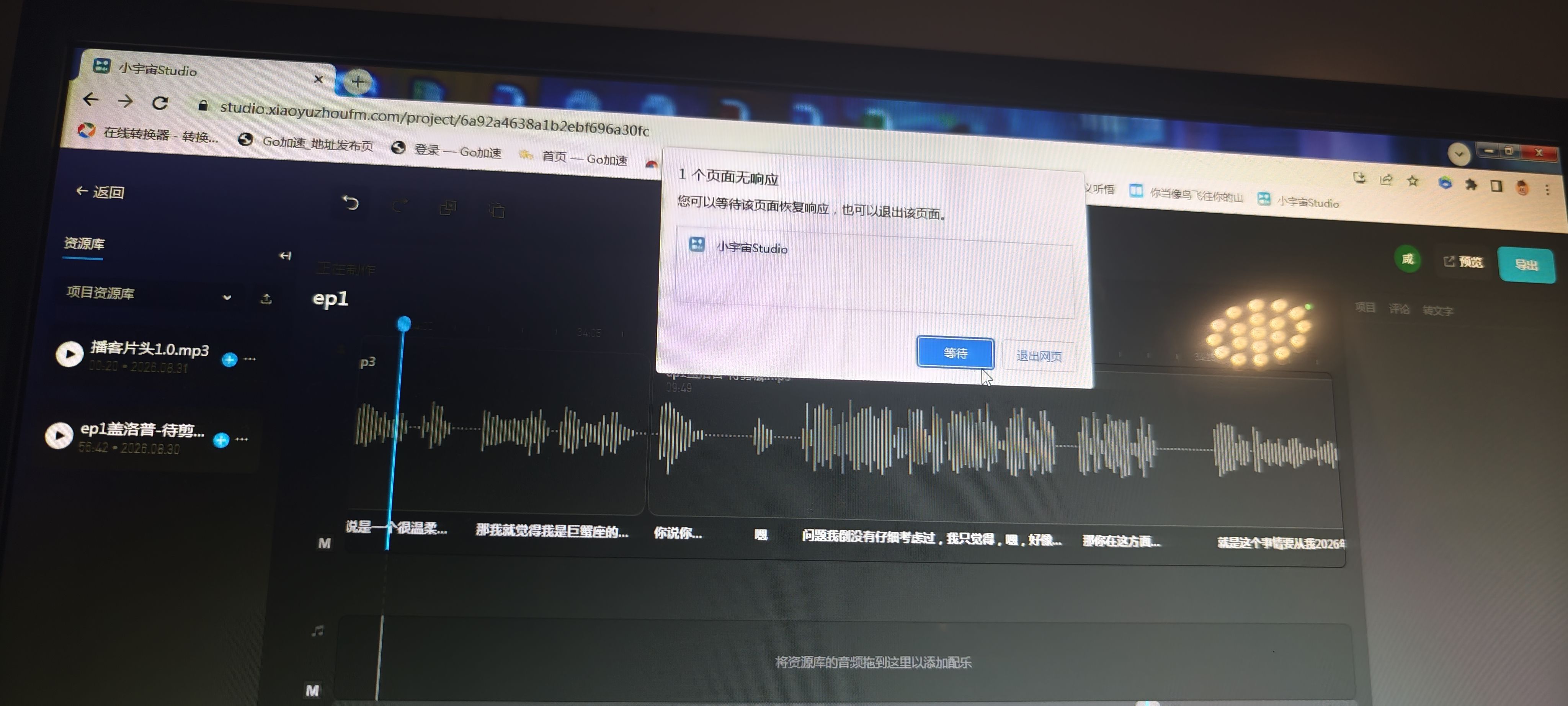Play the ep1盖洛普-待剪 audio file
This screenshot has width=1568, height=706.
pos(59,435)
